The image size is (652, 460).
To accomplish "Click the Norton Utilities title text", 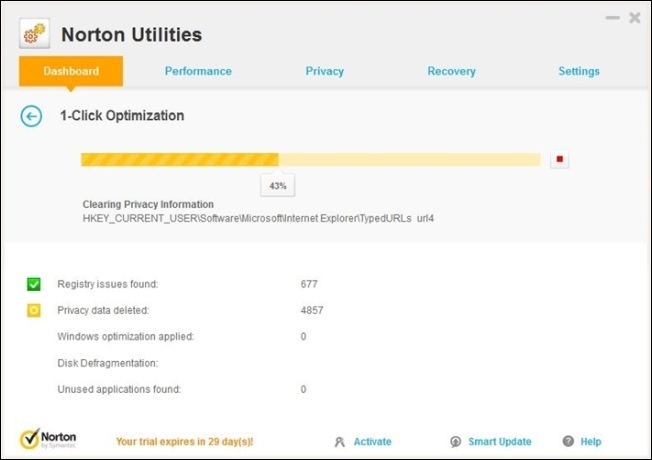I will (x=131, y=35).
